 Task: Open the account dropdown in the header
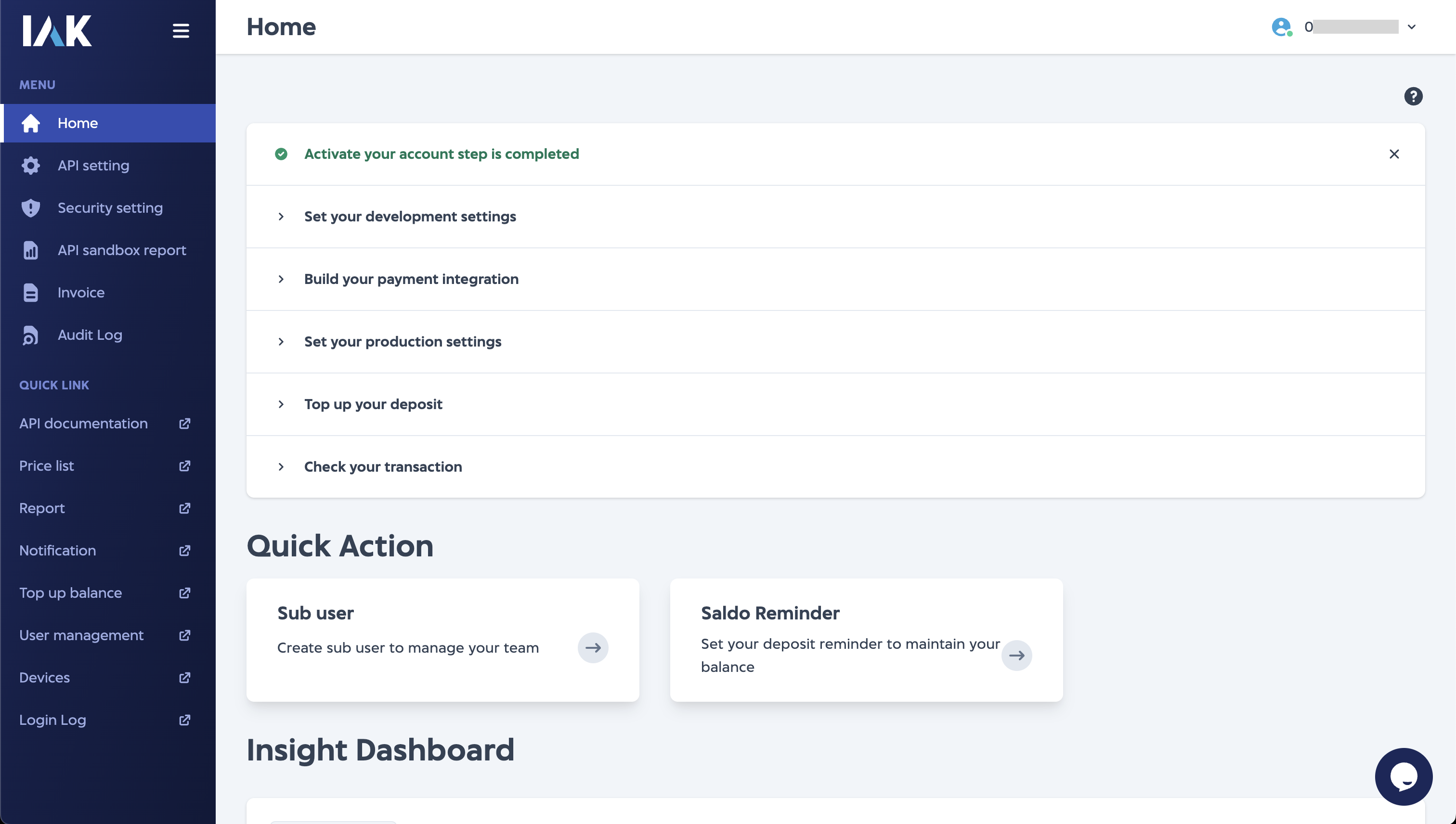click(x=1411, y=26)
